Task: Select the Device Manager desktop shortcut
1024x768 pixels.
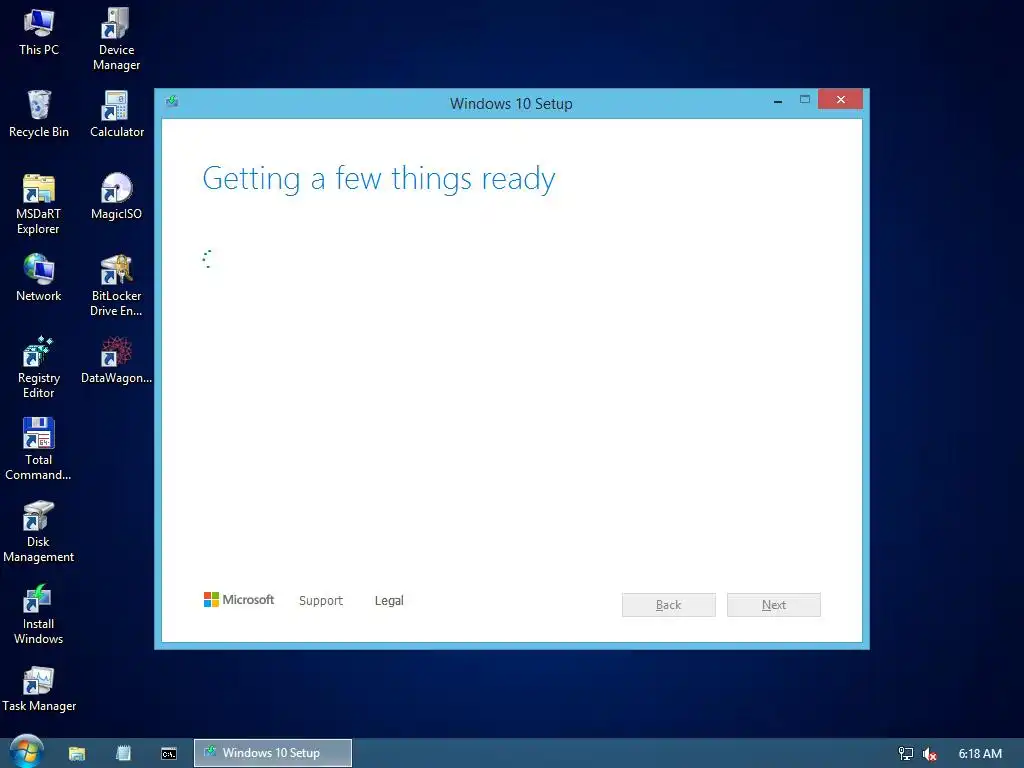Action: click(116, 39)
